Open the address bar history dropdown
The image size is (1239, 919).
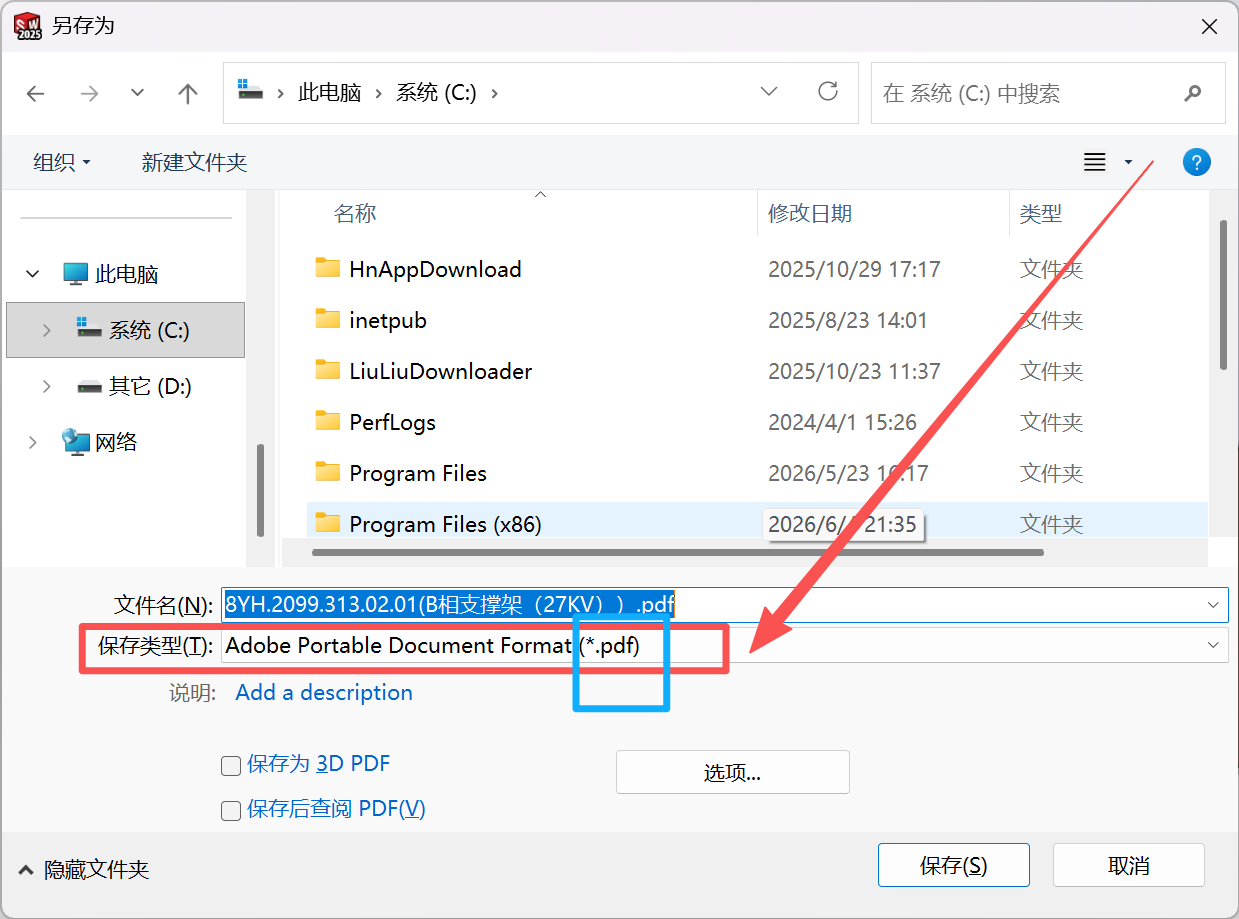click(x=769, y=92)
